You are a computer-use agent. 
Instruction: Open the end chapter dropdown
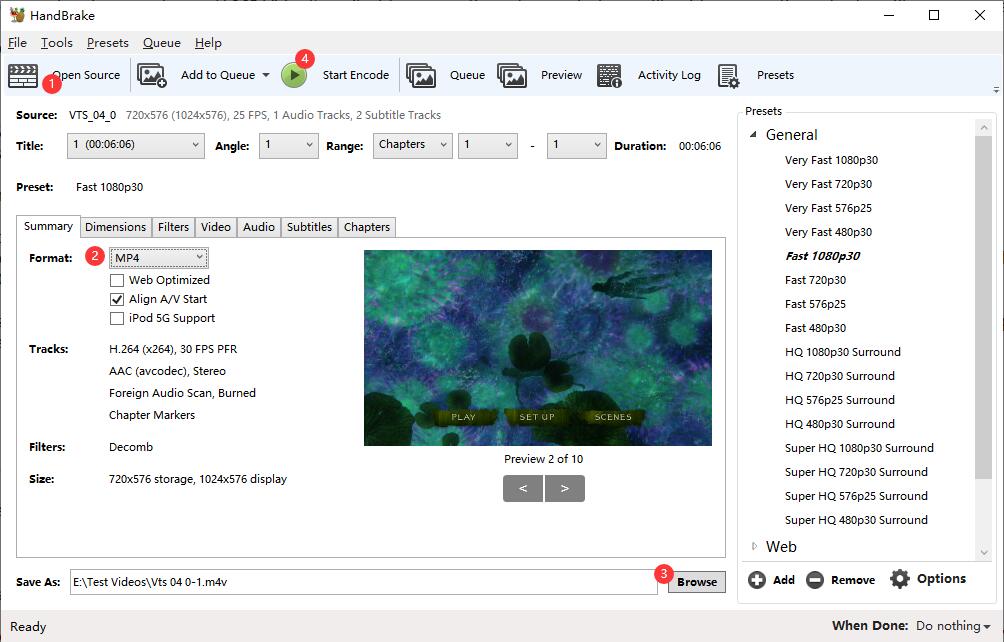click(x=577, y=146)
